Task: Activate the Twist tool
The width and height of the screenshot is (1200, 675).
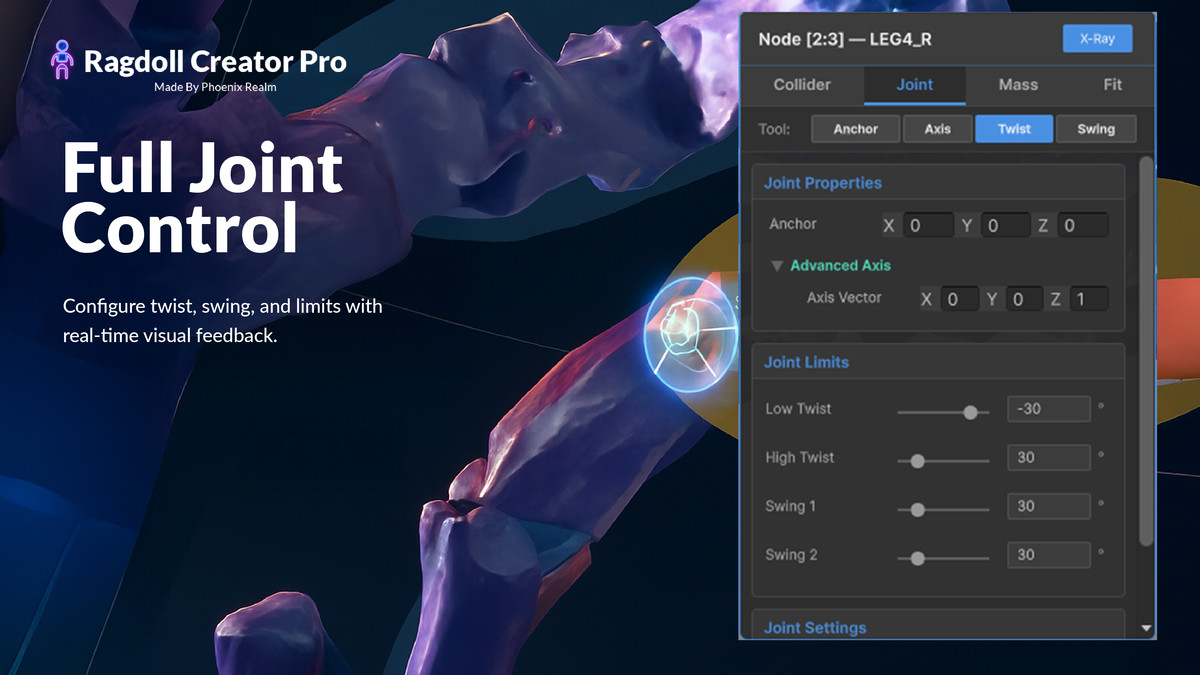Action: [x=1013, y=128]
